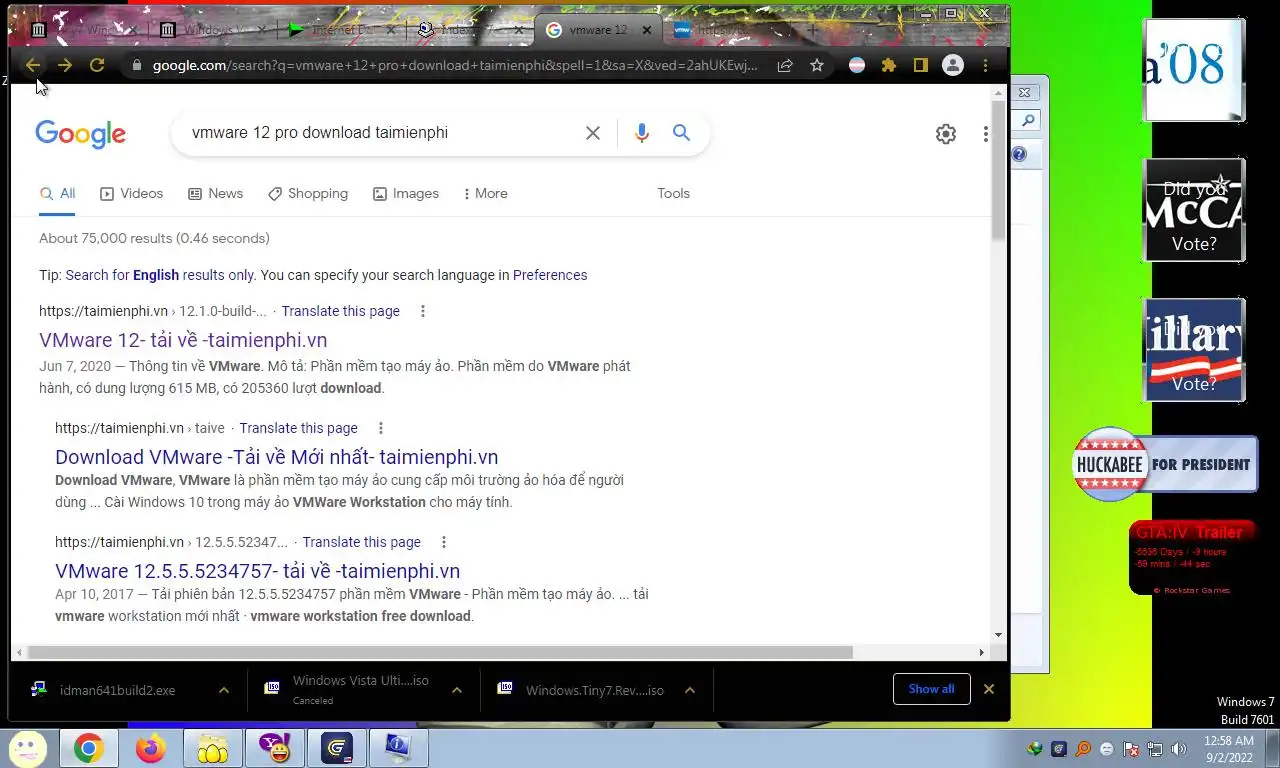Toggle the Chrome side panel icon
The height and width of the screenshot is (768, 1280).
point(921,65)
